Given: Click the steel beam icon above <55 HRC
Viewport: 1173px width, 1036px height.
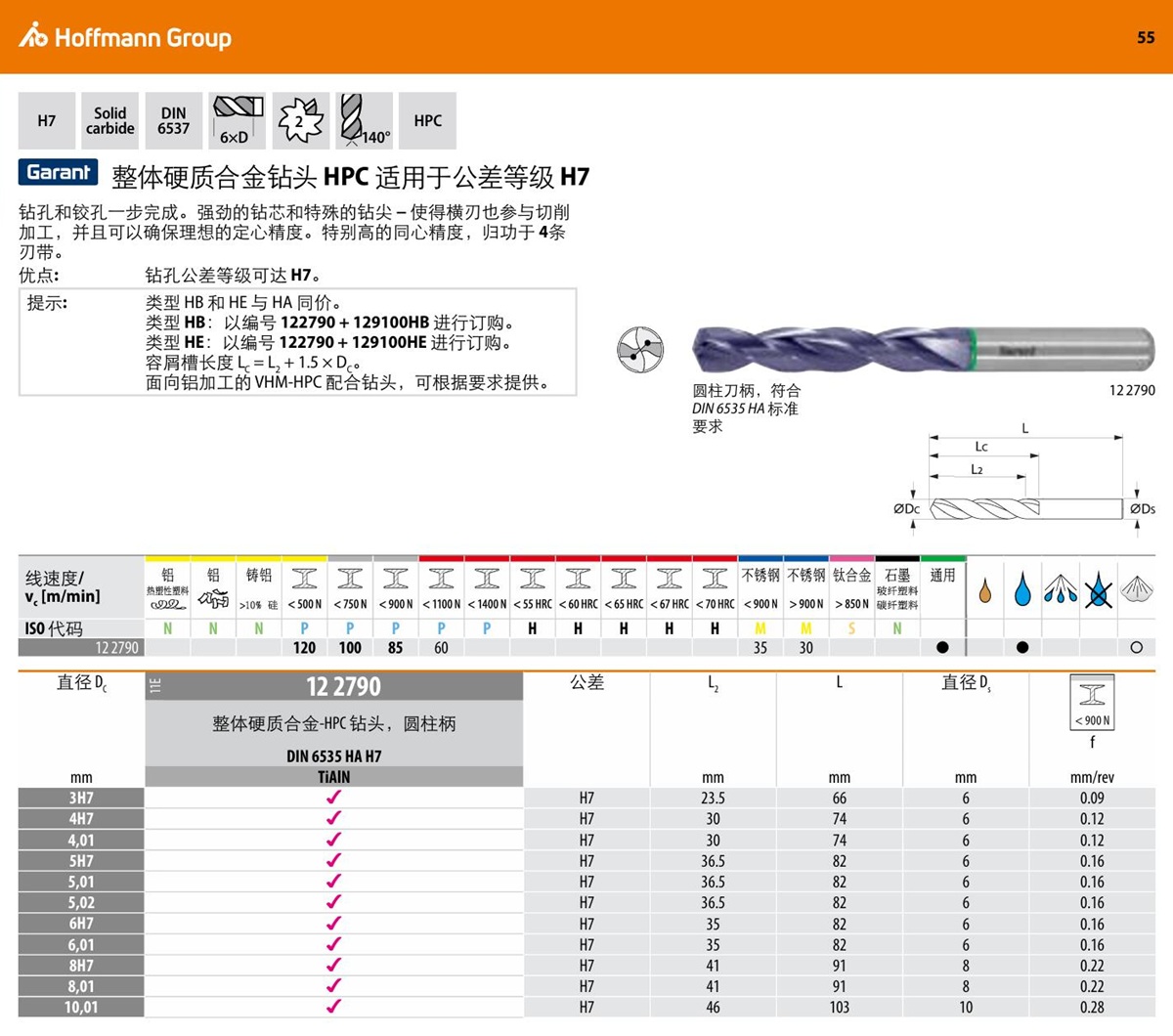Looking at the screenshot, I should coord(533,578).
